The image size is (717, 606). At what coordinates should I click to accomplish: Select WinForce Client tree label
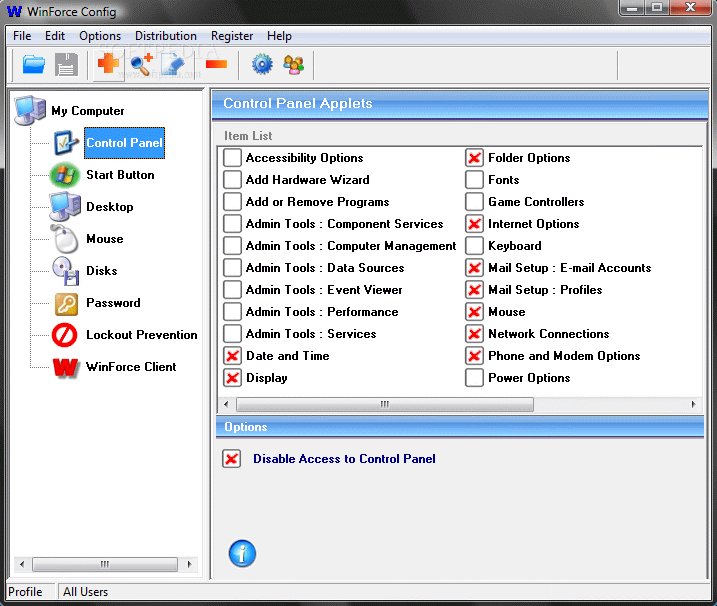point(131,367)
